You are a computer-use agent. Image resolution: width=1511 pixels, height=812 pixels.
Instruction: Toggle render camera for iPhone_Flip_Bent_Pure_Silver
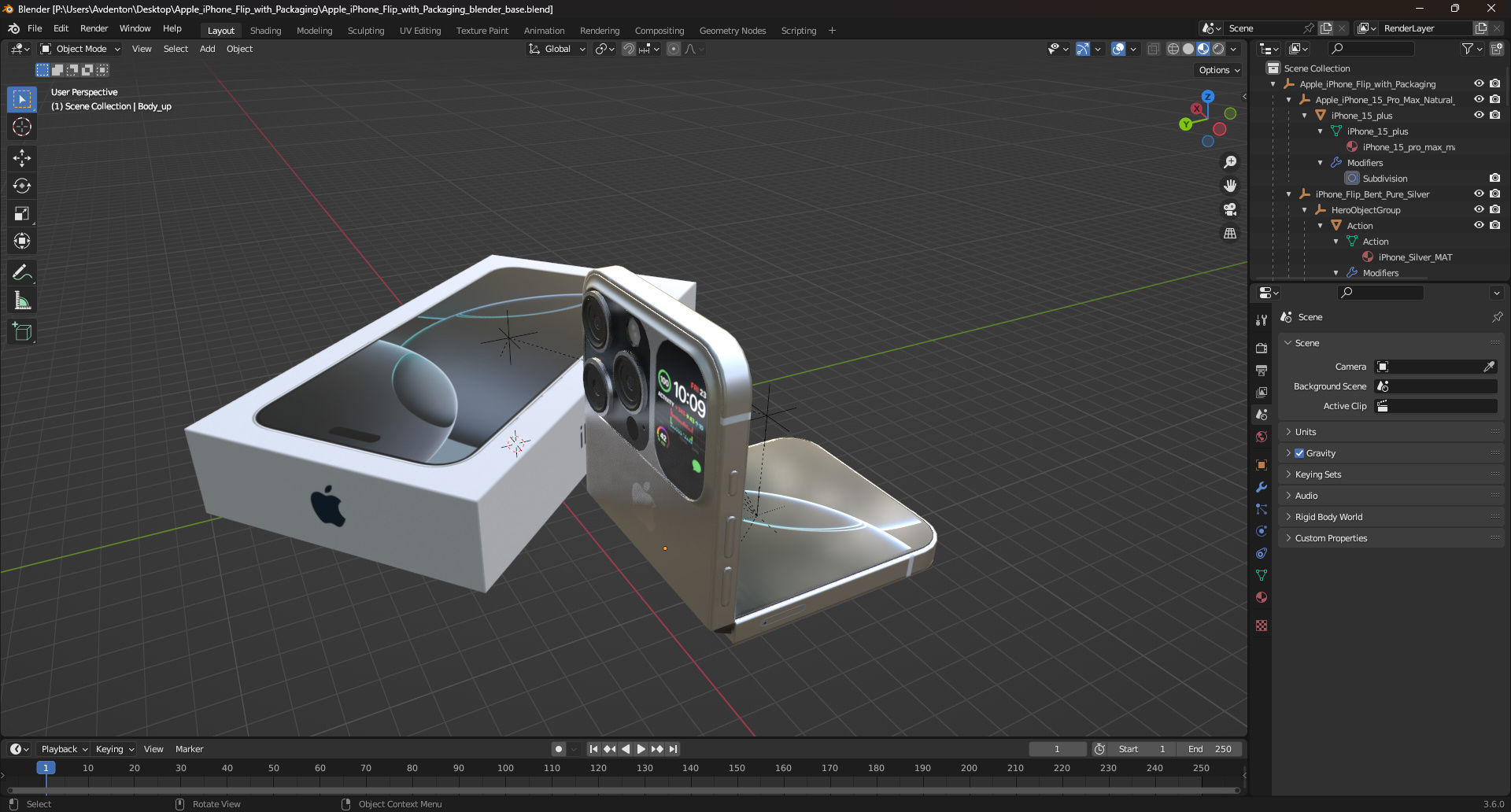[x=1494, y=194]
